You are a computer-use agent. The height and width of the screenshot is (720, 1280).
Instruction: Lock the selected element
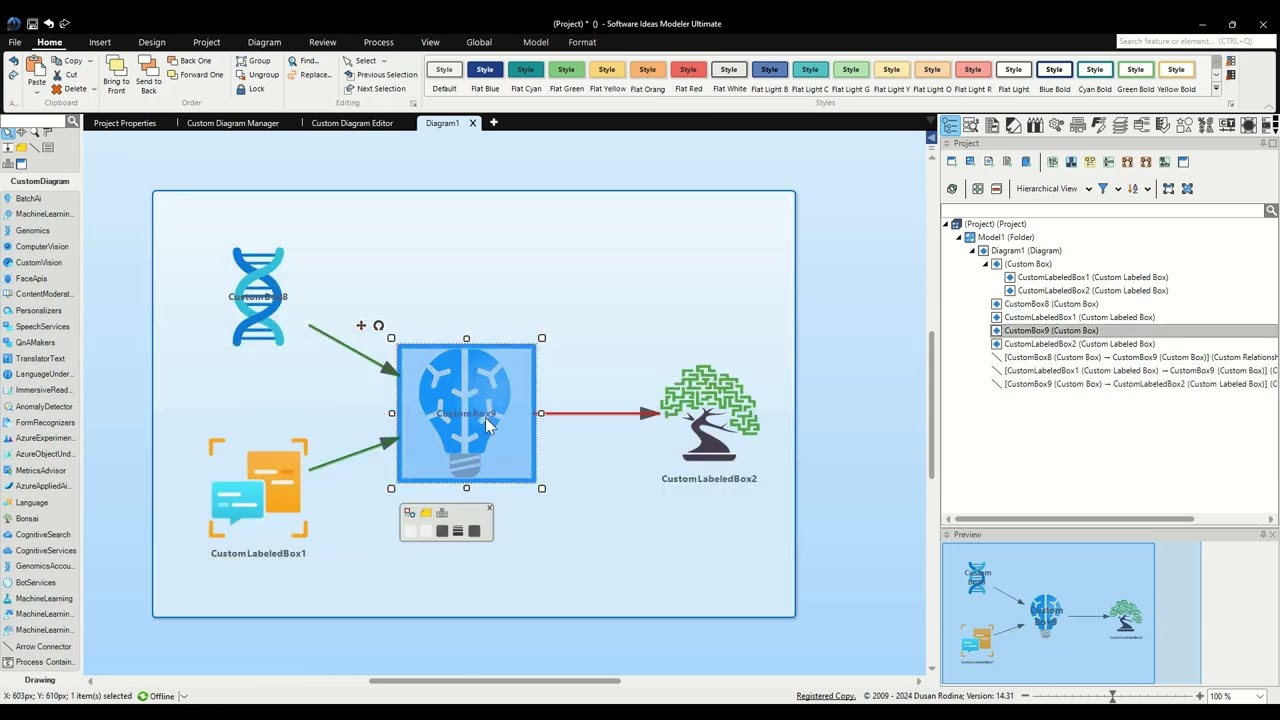coord(250,89)
